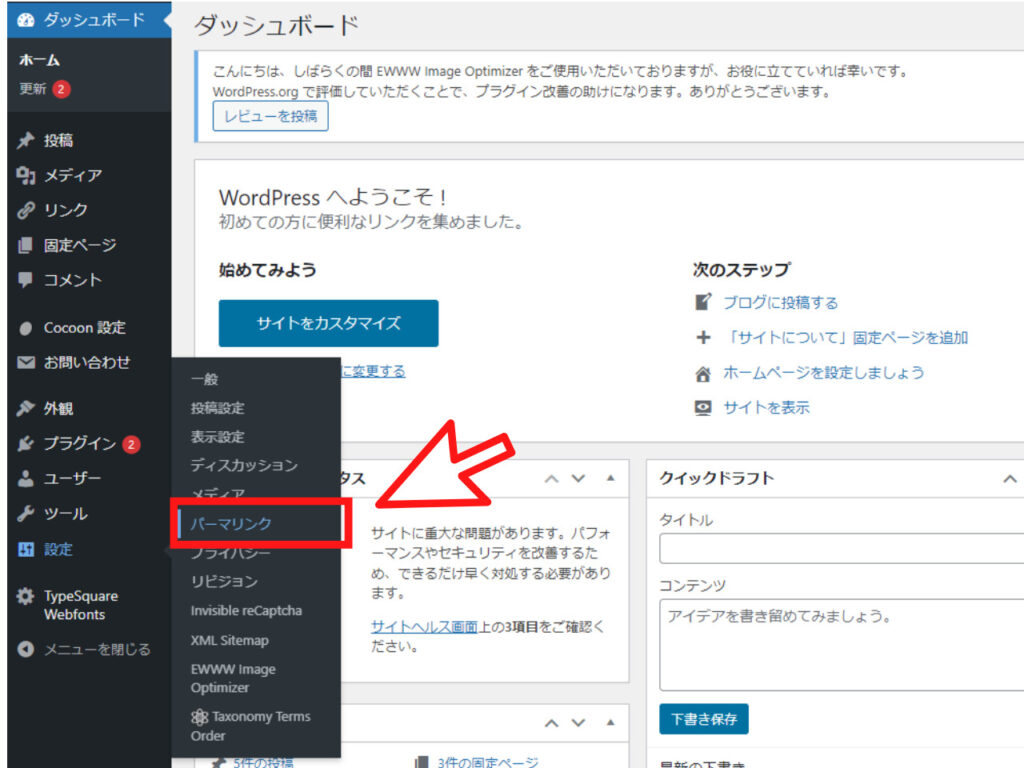Open サイトヘルス画面 link
This screenshot has width=1024, height=768.
[424, 626]
